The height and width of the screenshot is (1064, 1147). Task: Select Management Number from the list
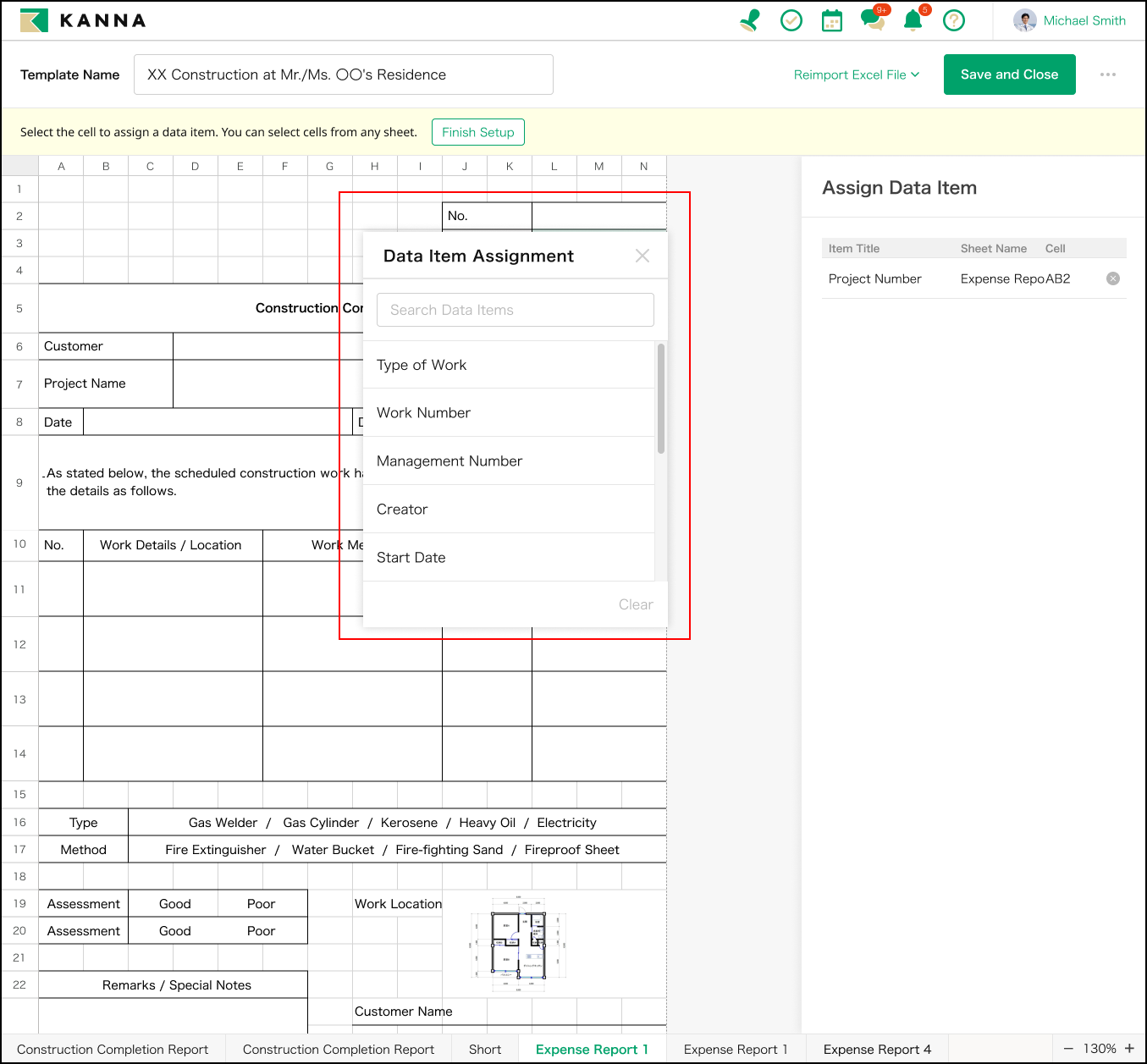click(449, 460)
